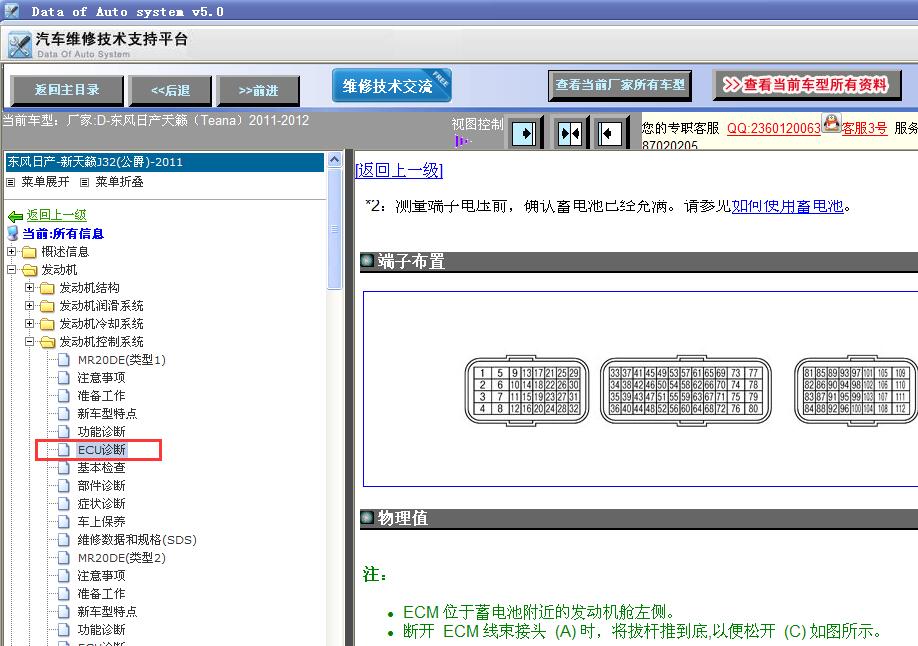918x646 pixels.
Task: Expand the 发动机结构 tree node
Action: pos(29,288)
